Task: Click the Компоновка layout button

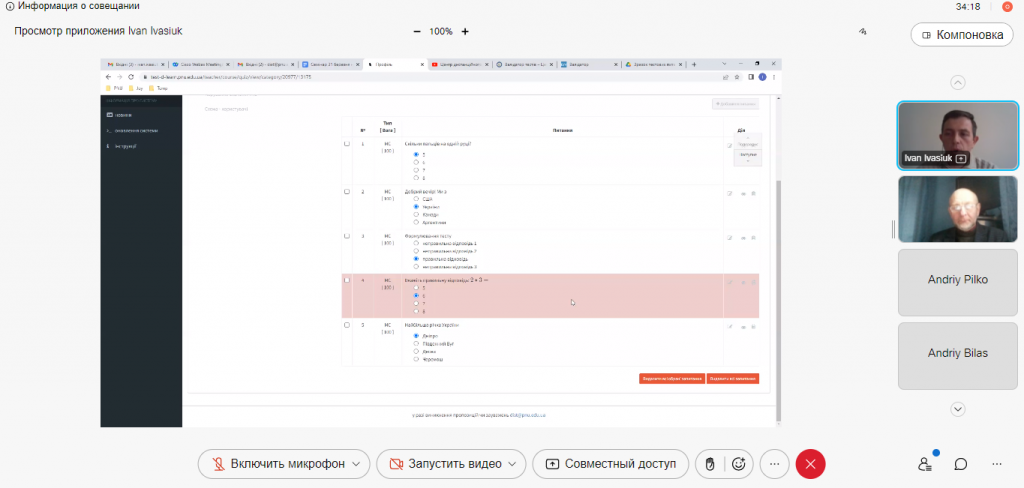Action: (962, 35)
